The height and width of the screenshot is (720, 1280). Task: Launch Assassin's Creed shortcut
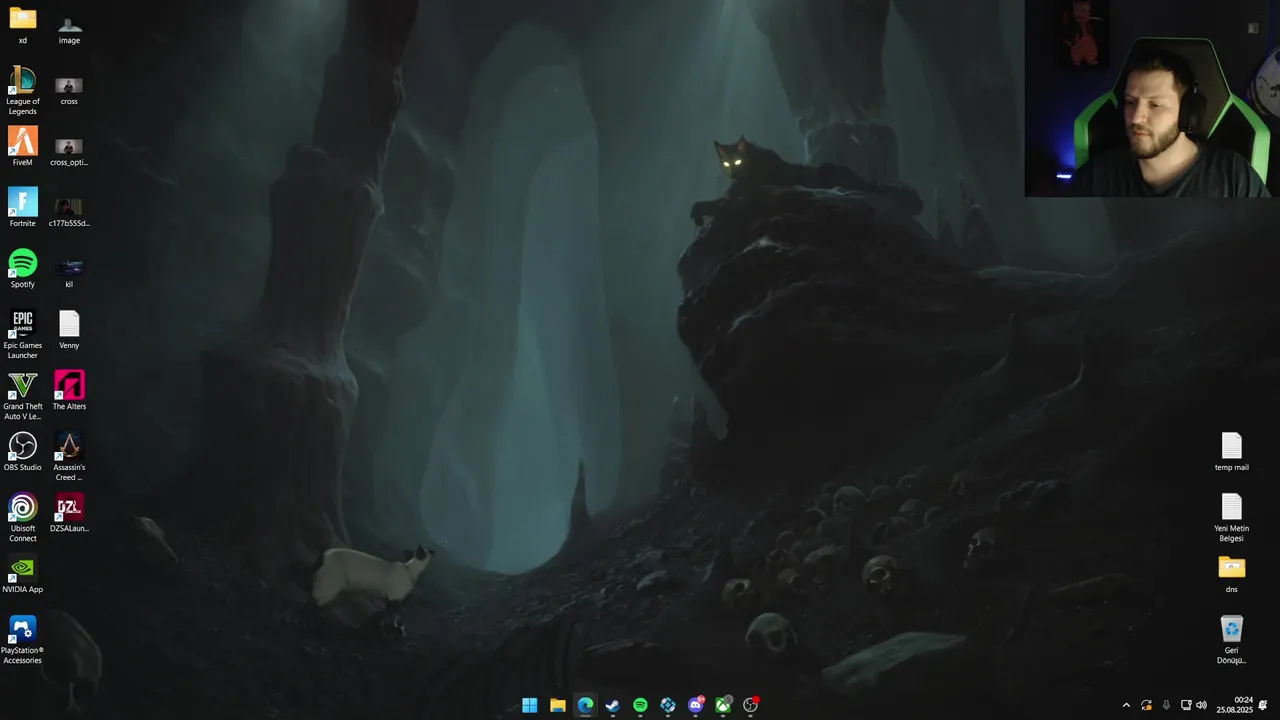(69, 457)
